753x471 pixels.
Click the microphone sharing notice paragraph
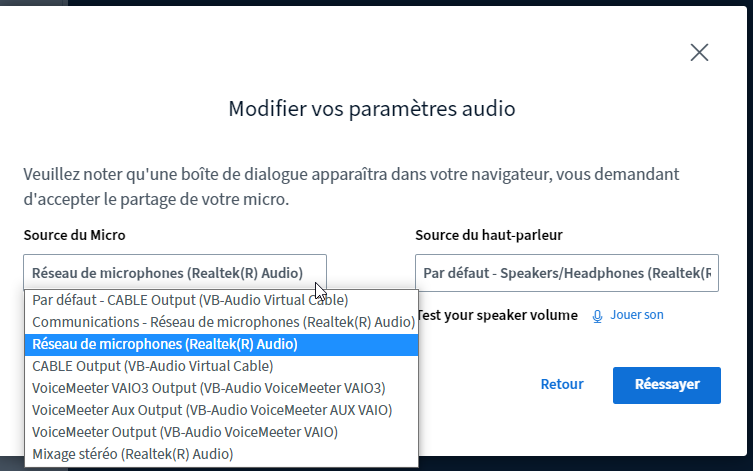coord(352,186)
